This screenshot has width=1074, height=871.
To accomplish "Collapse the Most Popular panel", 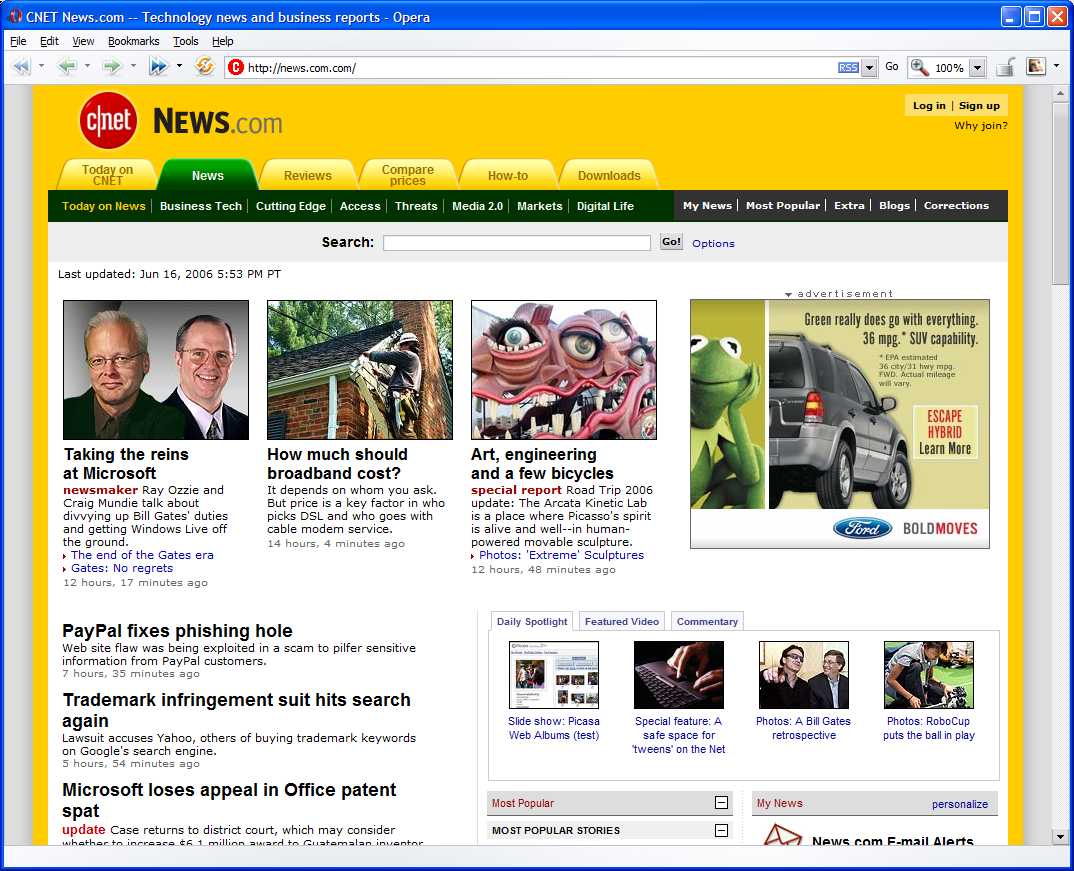I will [x=721, y=803].
